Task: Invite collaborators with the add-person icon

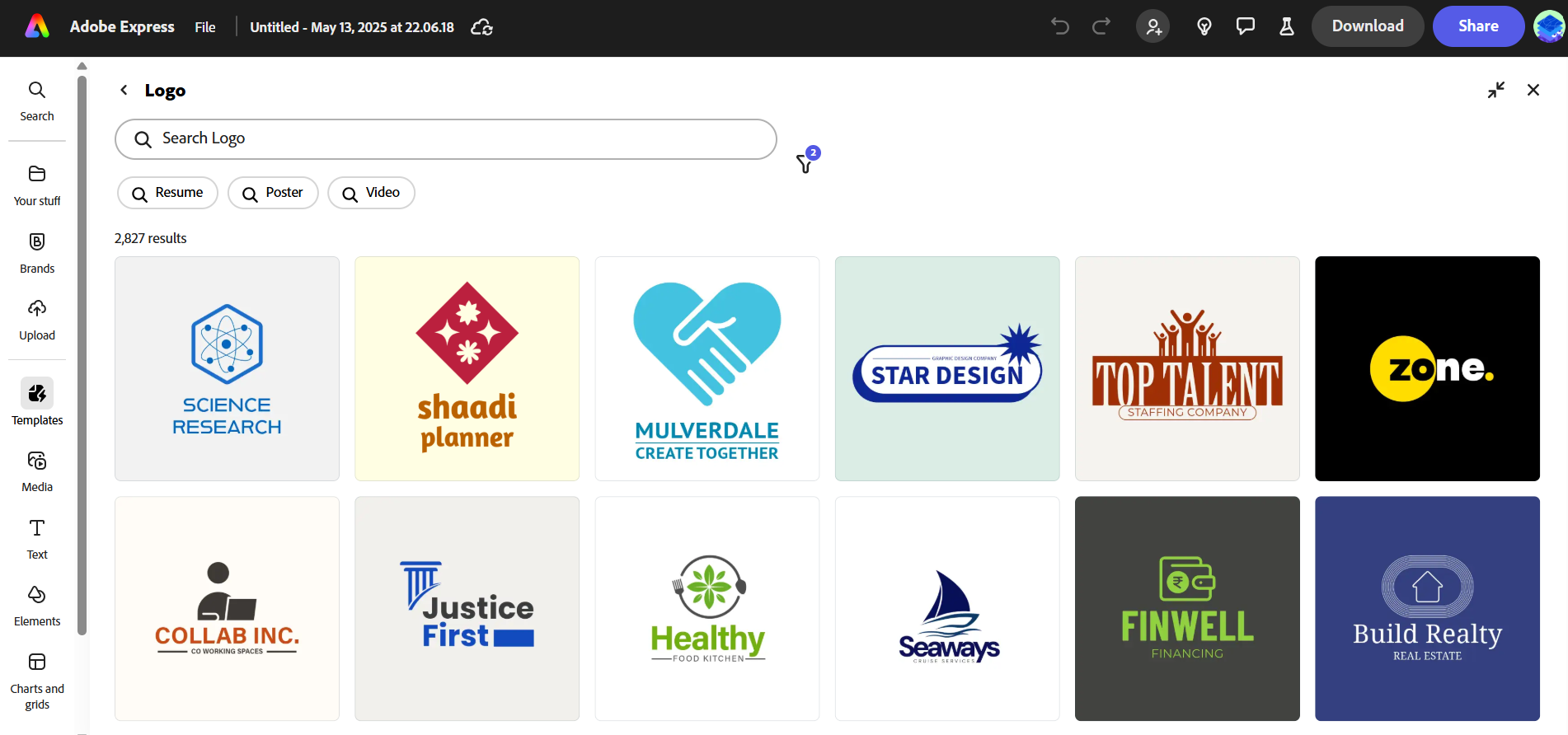Action: click(x=1153, y=26)
